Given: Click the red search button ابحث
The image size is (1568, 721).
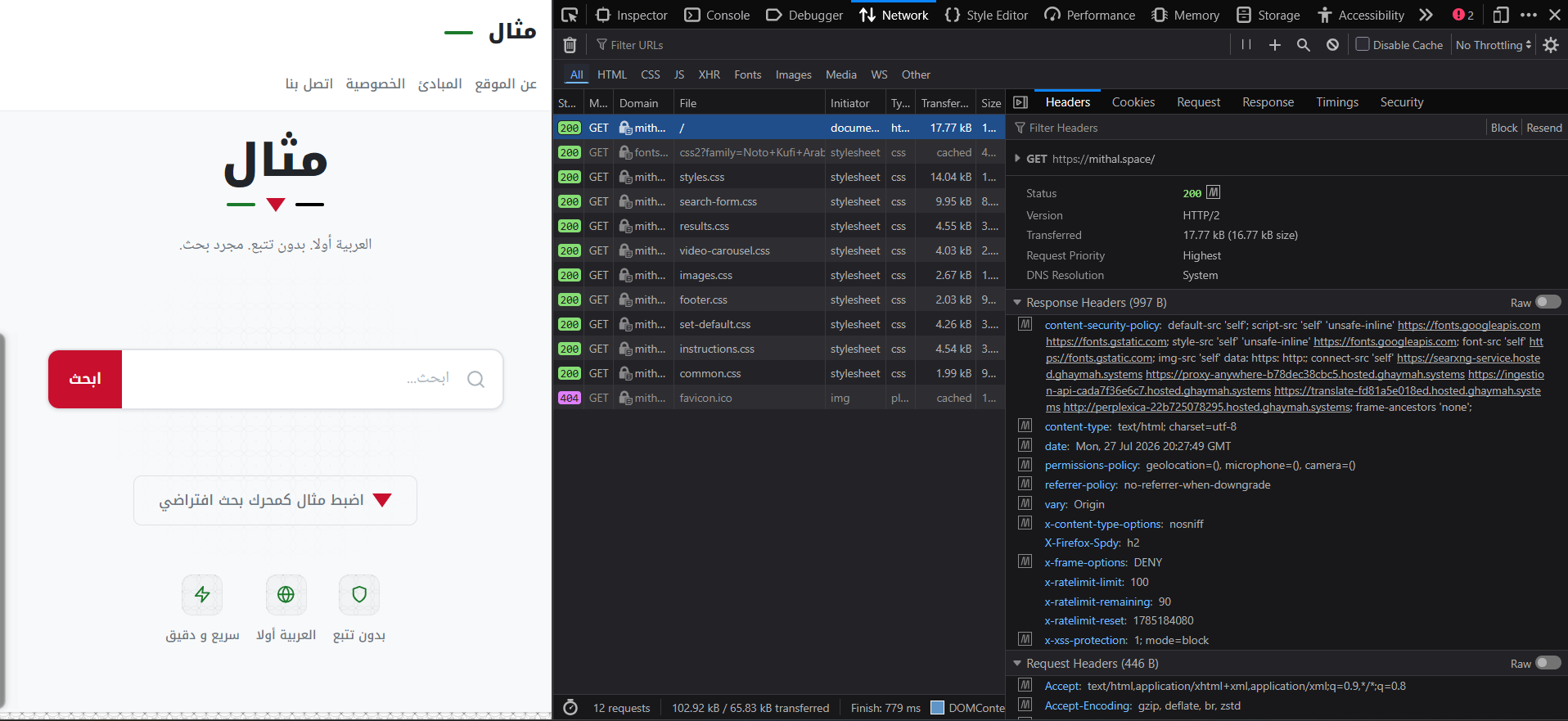Looking at the screenshot, I should pyautogui.click(x=85, y=379).
